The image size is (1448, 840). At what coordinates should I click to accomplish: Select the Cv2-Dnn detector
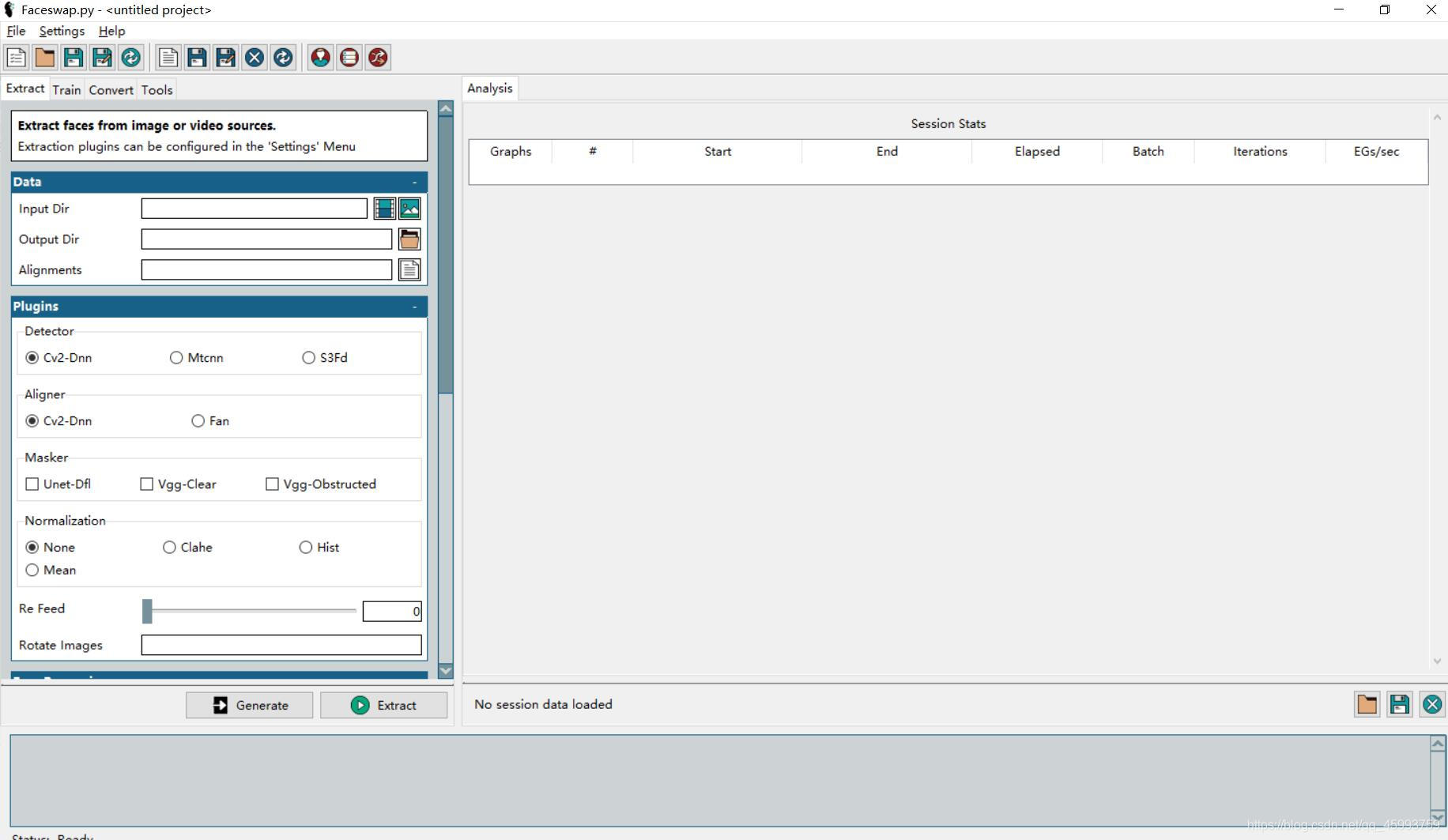pyautogui.click(x=59, y=358)
